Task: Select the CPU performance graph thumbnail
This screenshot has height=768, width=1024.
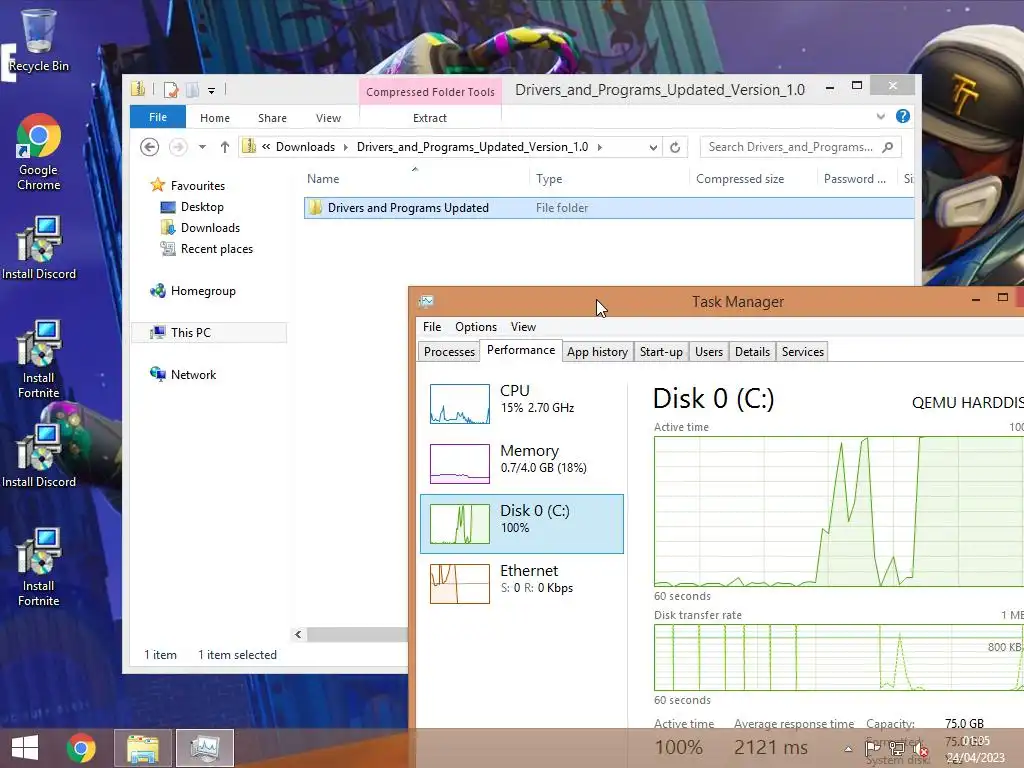Action: (x=460, y=404)
